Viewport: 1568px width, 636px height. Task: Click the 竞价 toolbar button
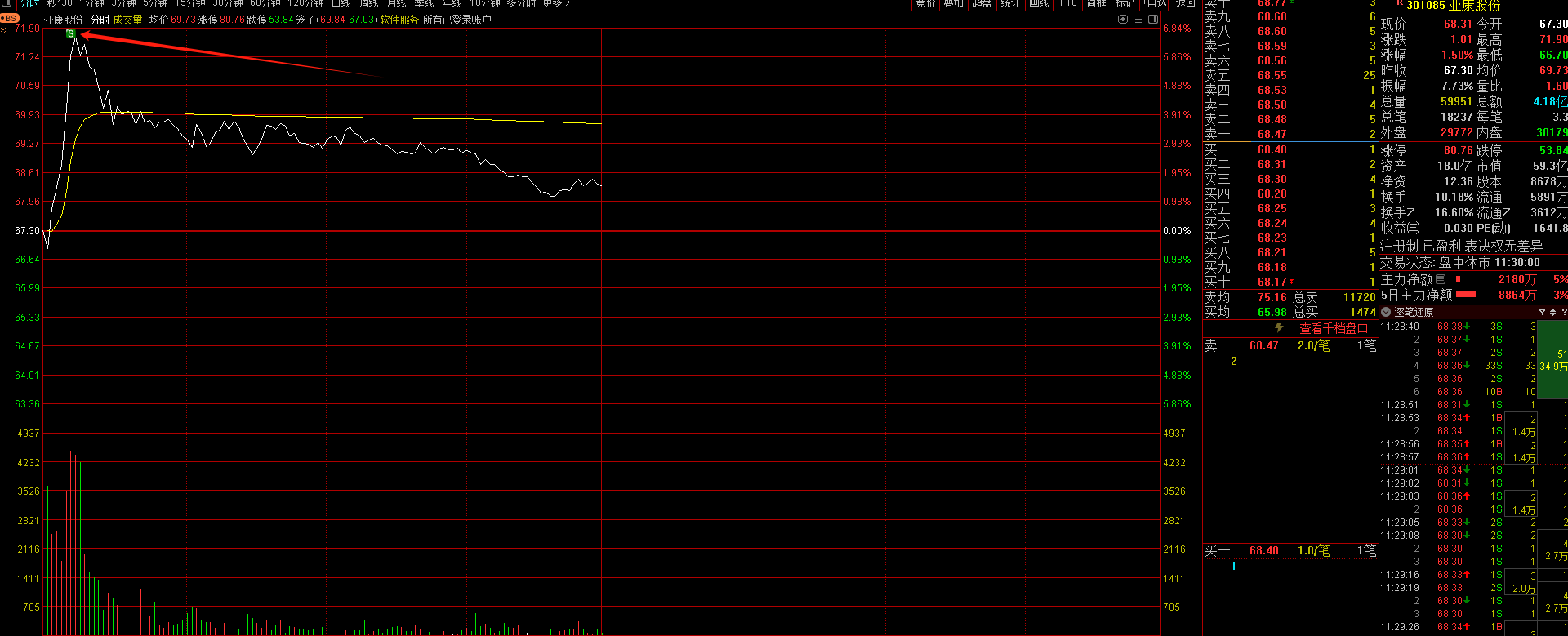pyautogui.click(x=924, y=4)
